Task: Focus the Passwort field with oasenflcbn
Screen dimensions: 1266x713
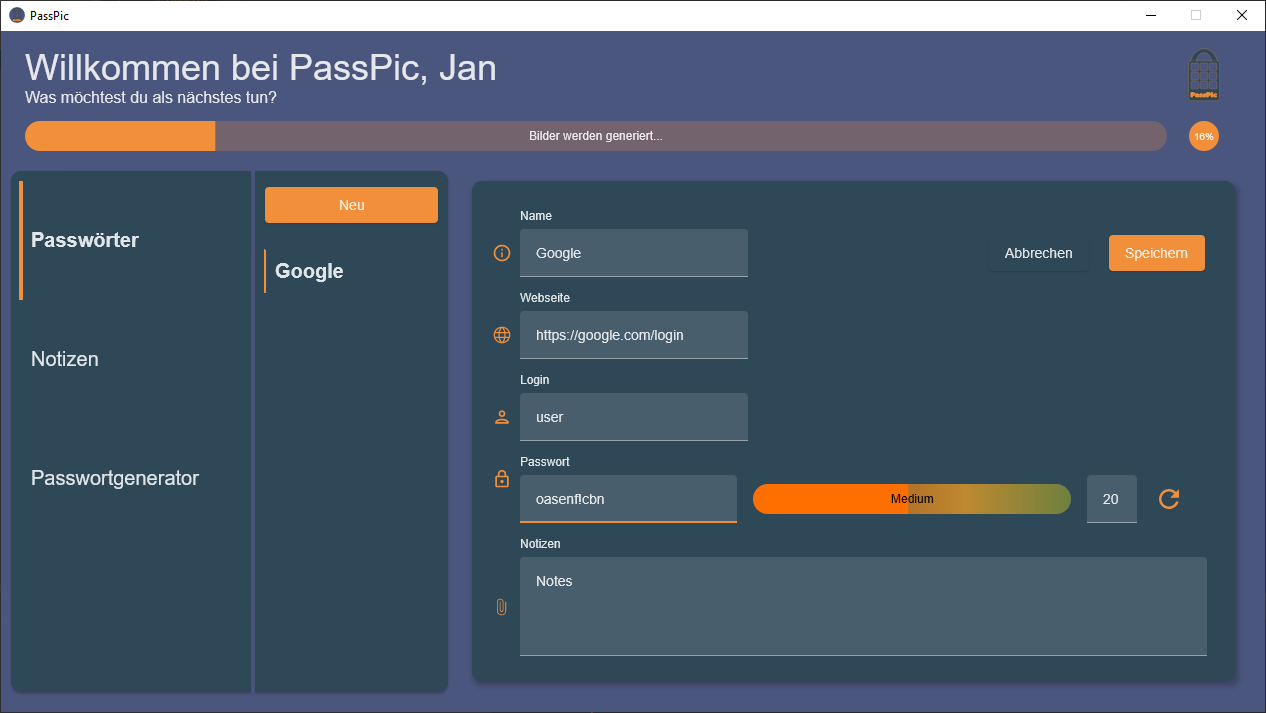Action: click(628, 499)
